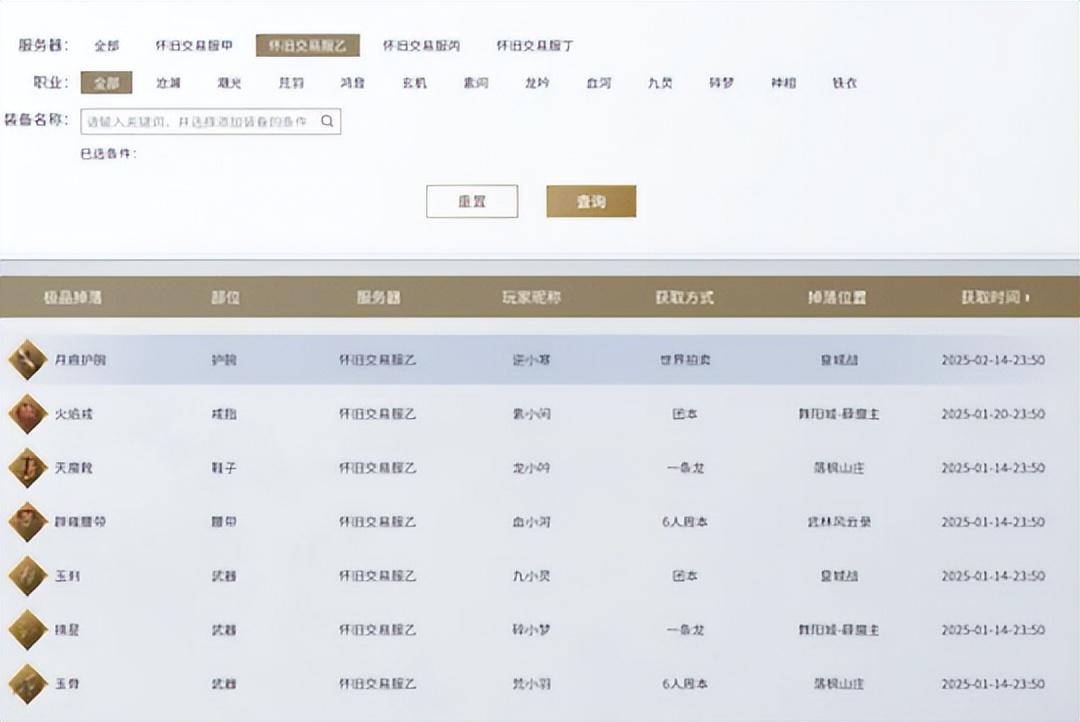Choose the 怀旧交易服甲 server filter
The width and height of the screenshot is (1080, 722).
194,46
